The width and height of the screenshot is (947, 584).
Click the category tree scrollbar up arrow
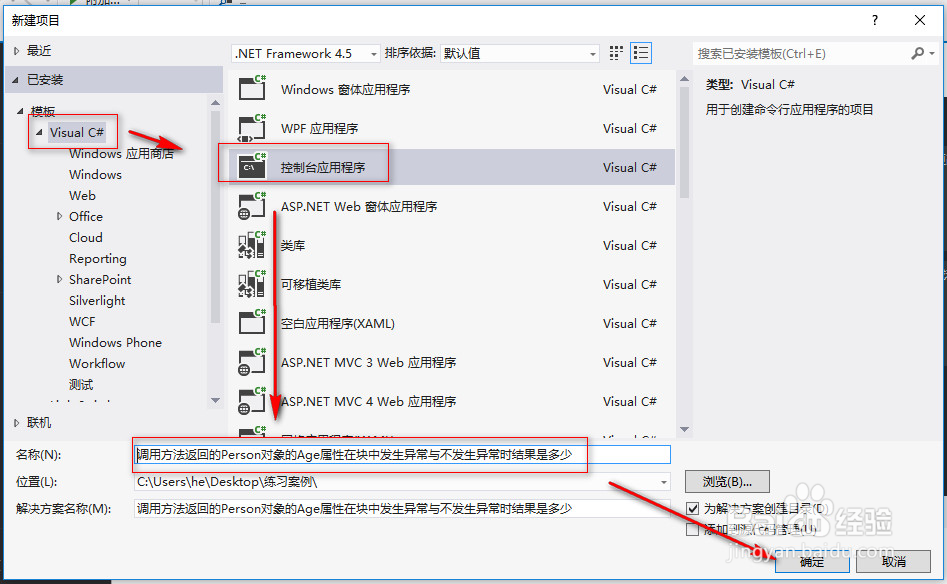216,103
